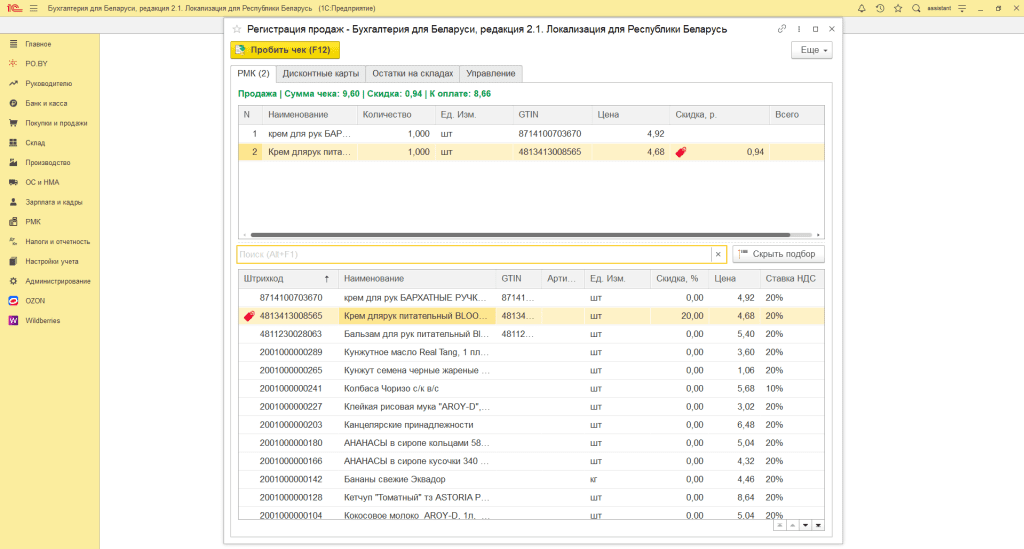This screenshot has height=549, width=1024.
Task: Switch to РМК (2) tab
Action: [253, 73]
